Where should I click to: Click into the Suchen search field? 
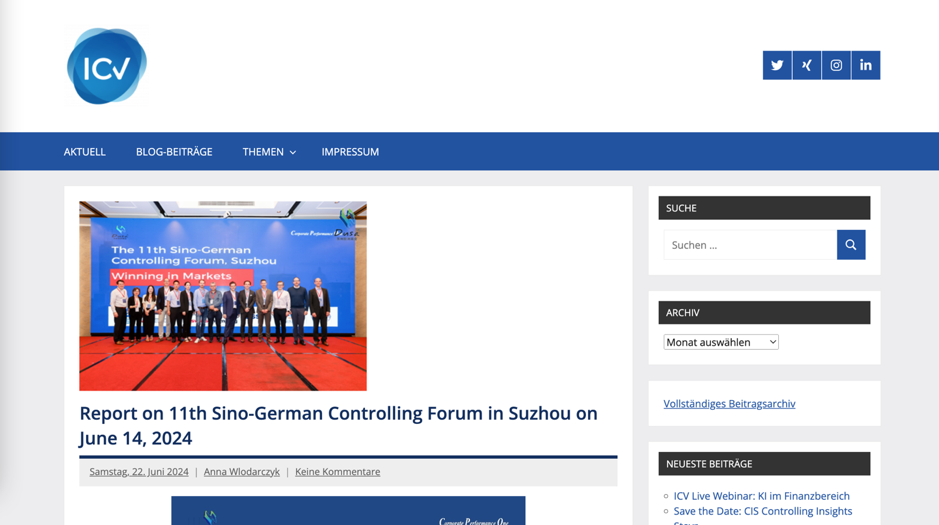(750, 245)
